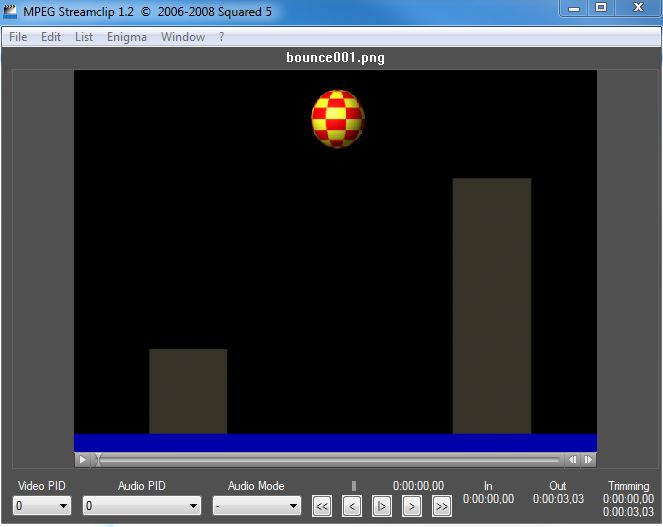Click the checkered ball in preview
Image resolution: width=663 pixels, height=527 pixels.
[x=338, y=119]
